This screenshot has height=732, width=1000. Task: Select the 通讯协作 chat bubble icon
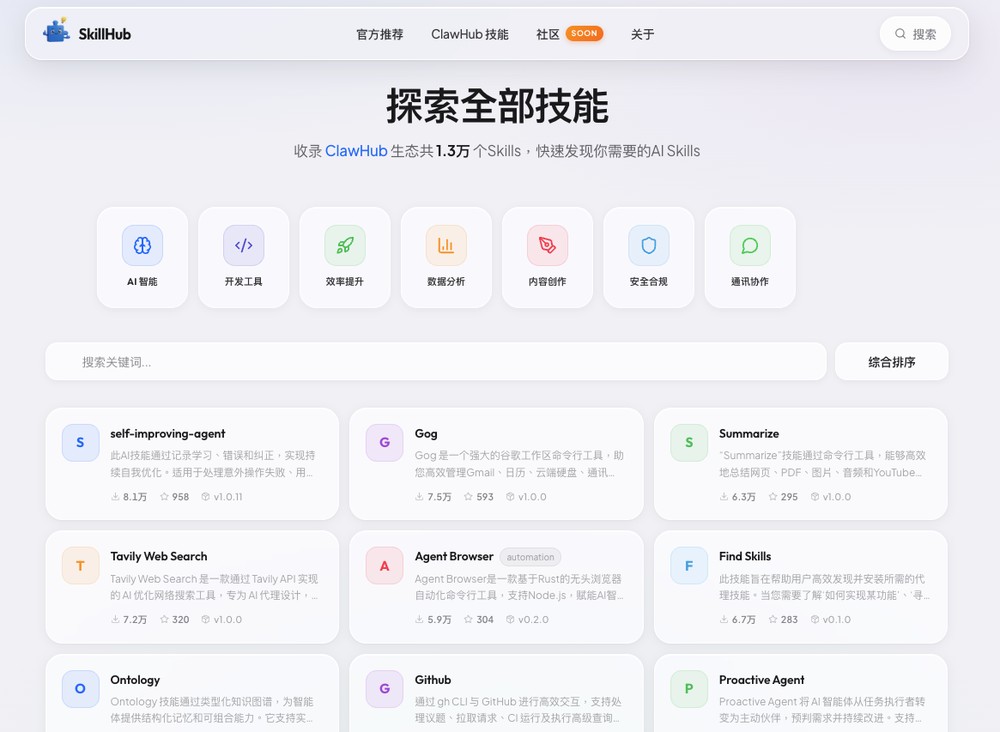[x=750, y=244]
